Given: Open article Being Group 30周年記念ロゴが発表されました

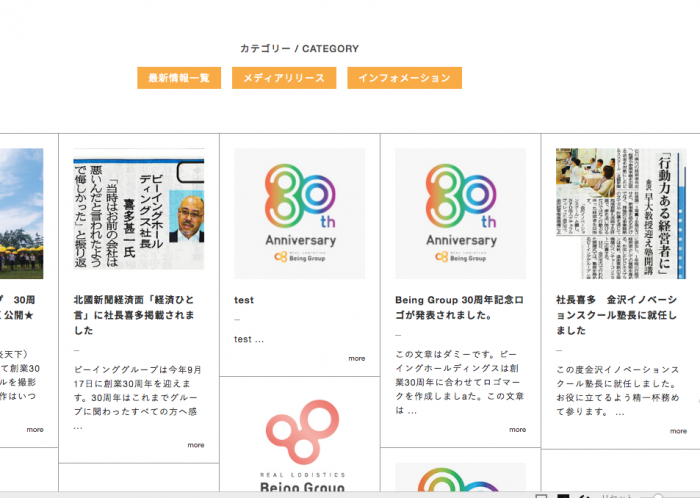Looking at the screenshot, I should tap(459, 307).
